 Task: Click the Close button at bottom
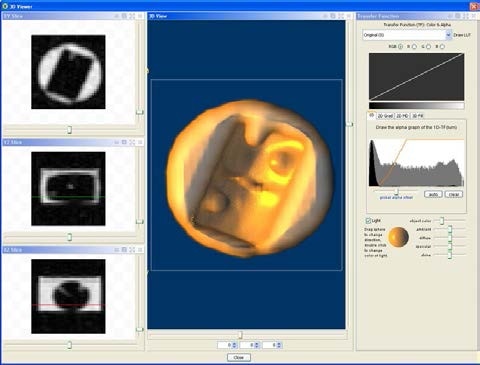click(x=239, y=357)
